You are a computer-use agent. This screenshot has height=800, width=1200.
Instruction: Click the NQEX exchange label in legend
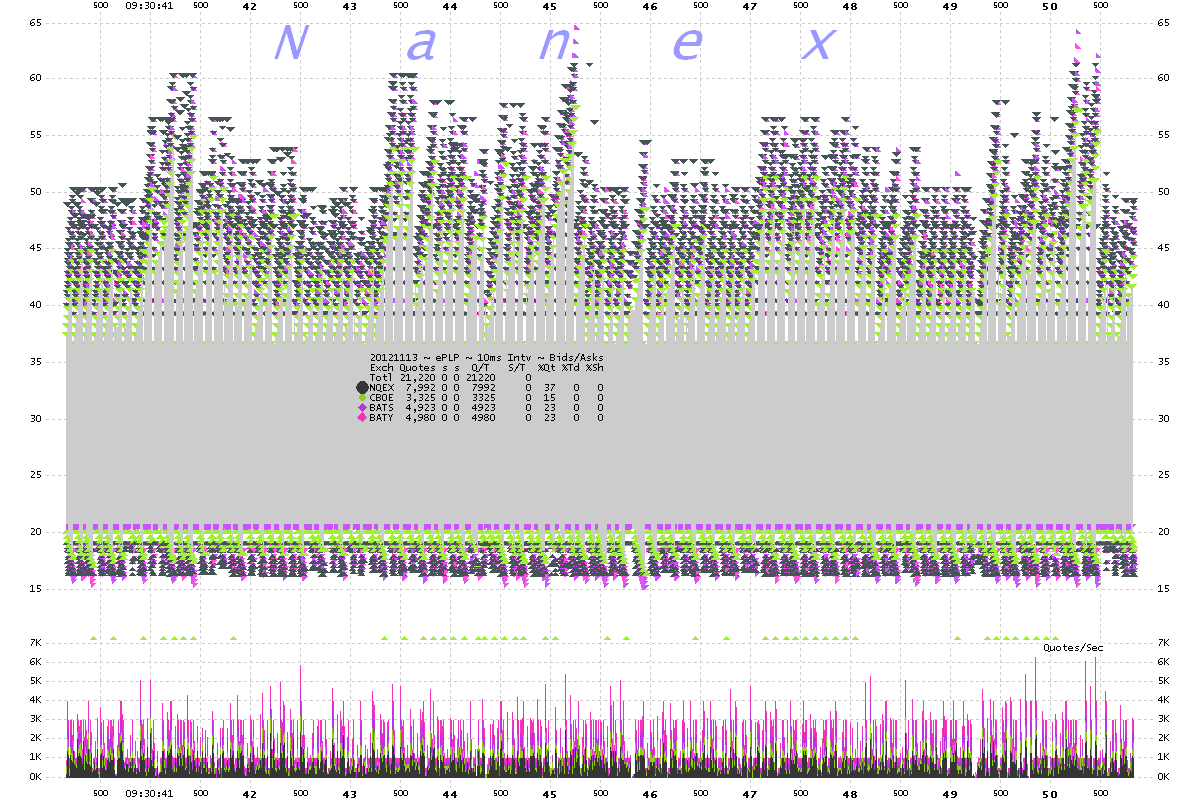pos(382,387)
